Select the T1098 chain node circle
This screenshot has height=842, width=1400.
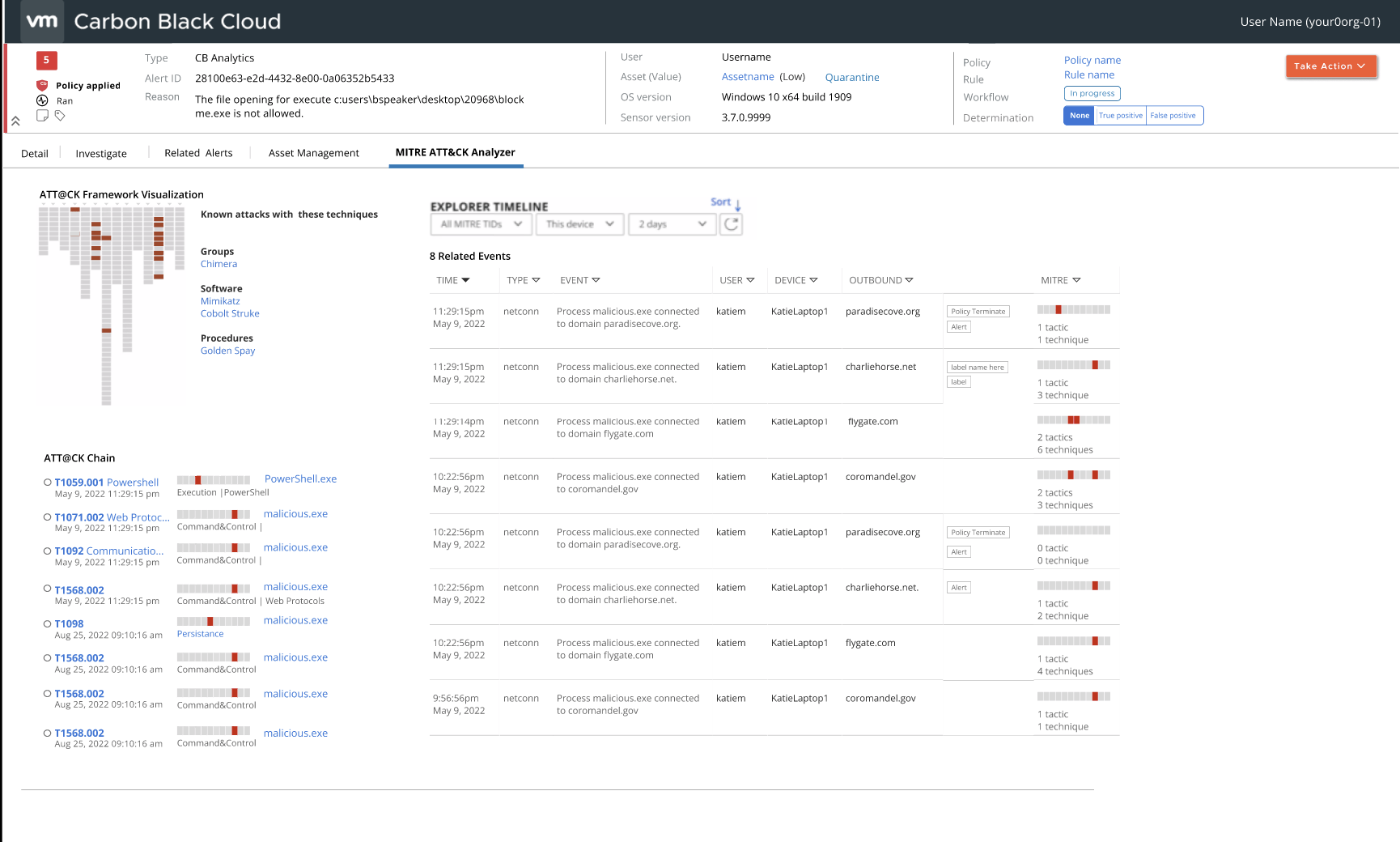click(x=48, y=623)
